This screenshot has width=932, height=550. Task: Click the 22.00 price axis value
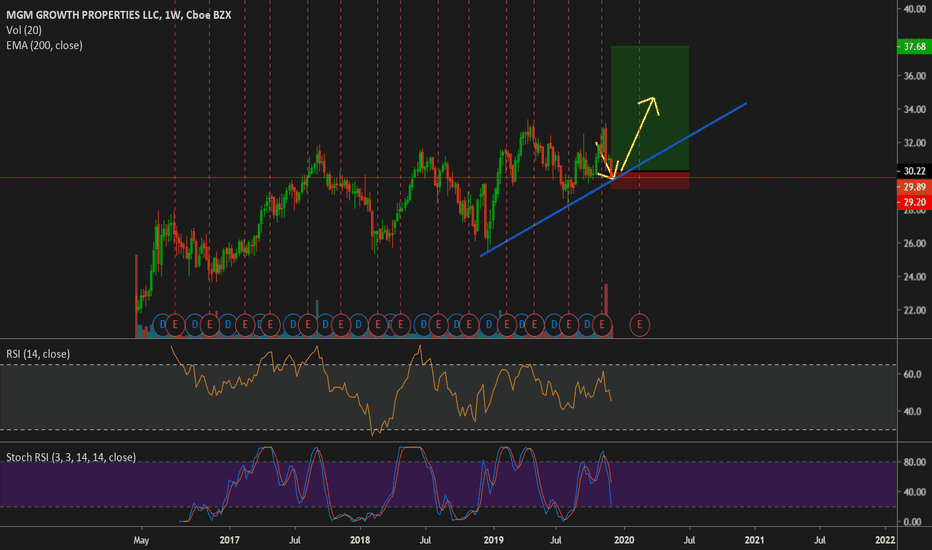coord(915,310)
